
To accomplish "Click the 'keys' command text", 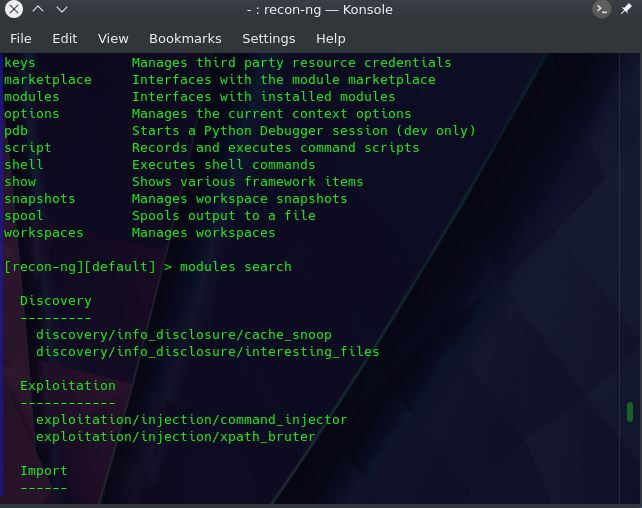I will [20, 63].
